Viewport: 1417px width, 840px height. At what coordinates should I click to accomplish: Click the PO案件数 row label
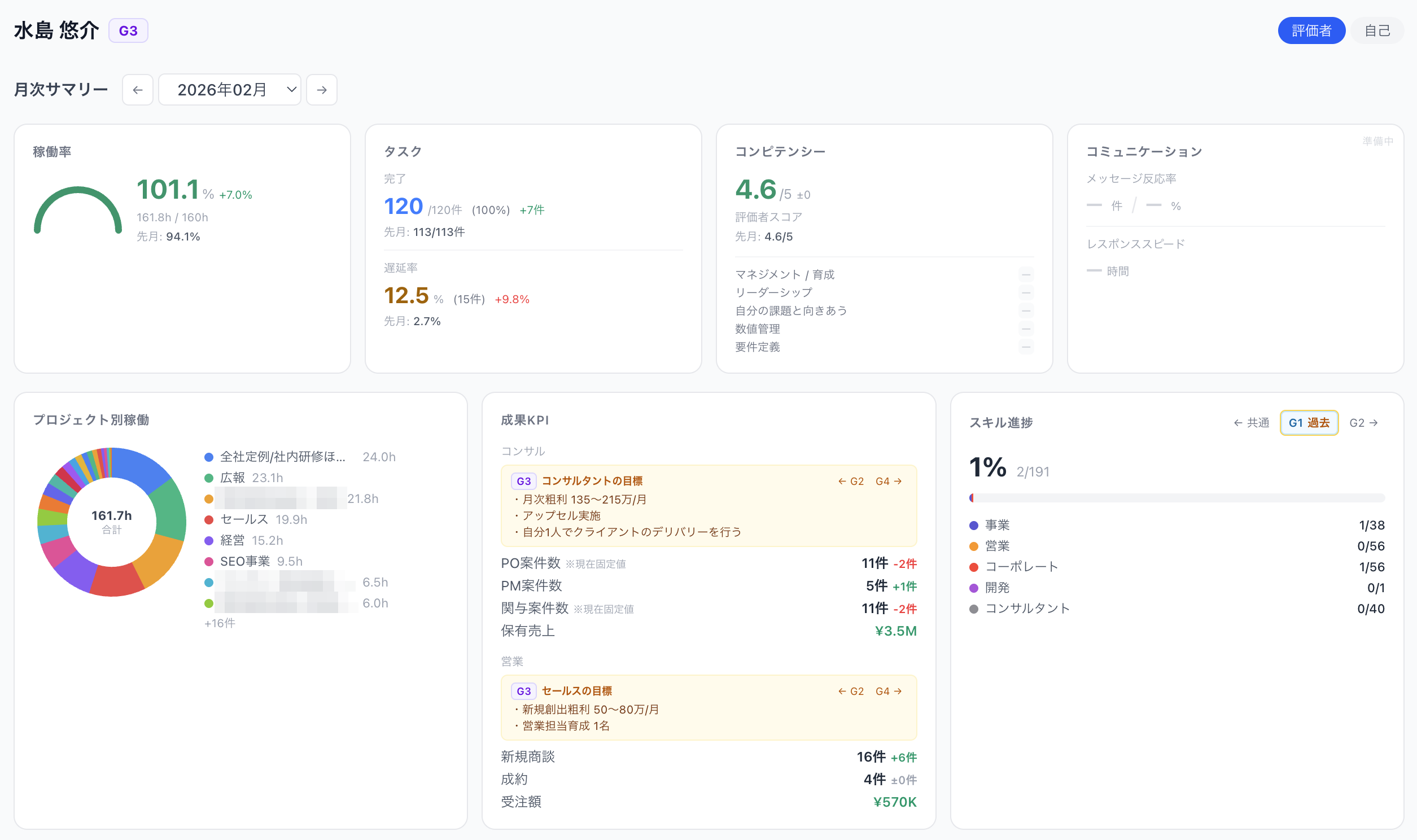(530, 563)
